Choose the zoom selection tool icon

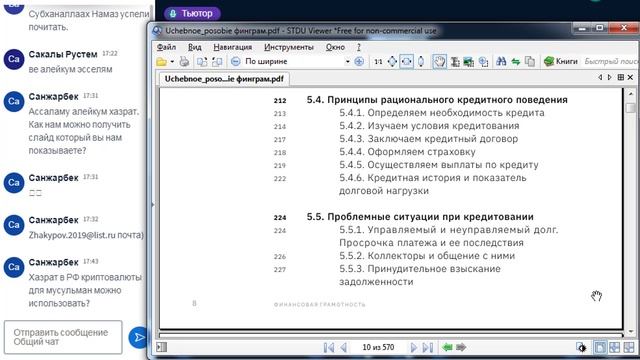(484, 62)
